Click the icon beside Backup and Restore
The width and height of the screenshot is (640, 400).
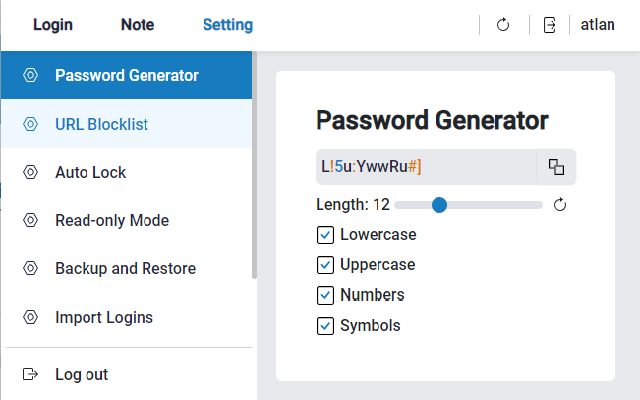point(30,268)
